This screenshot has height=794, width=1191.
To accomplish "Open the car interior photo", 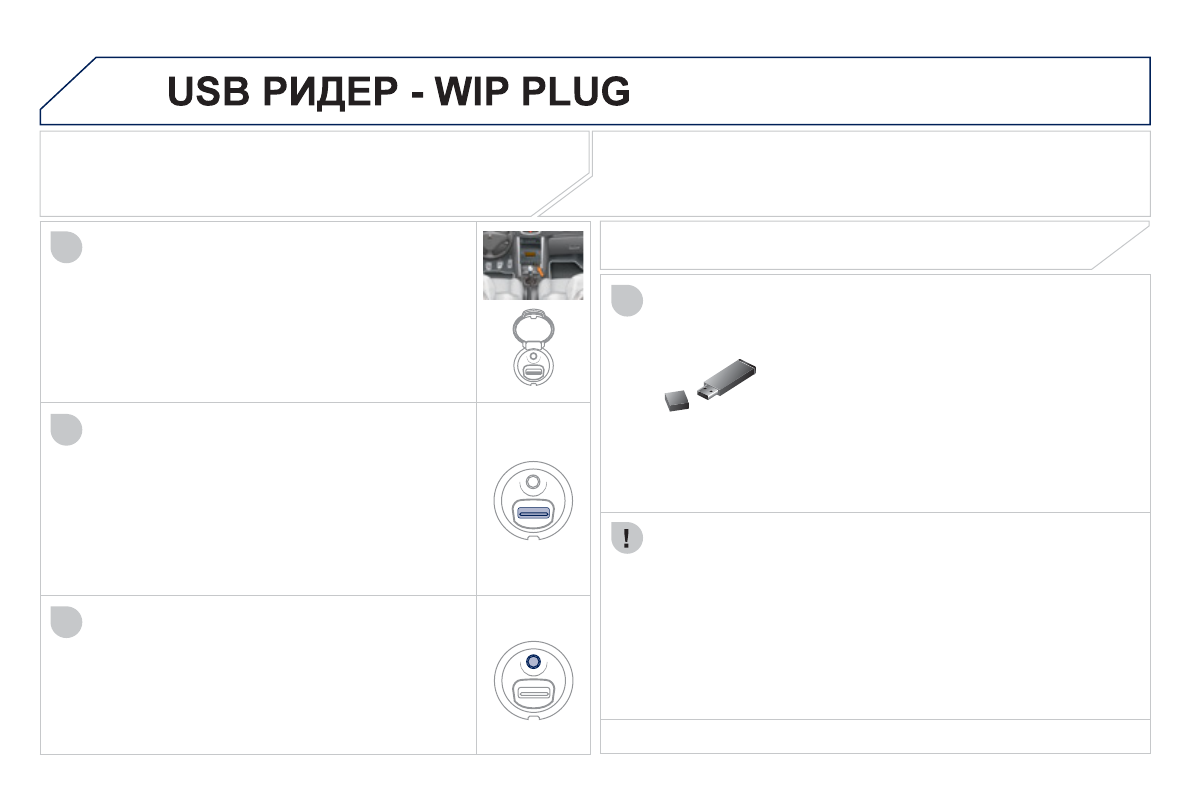I will pyautogui.click(x=533, y=265).
